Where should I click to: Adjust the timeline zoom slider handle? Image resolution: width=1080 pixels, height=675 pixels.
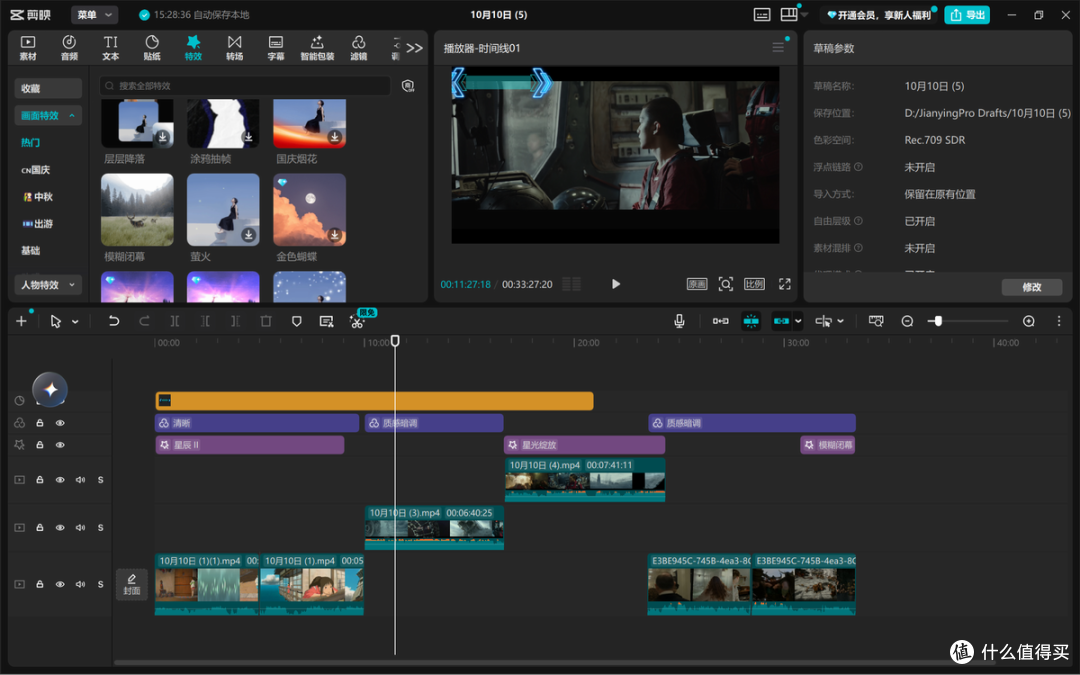tap(937, 321)
